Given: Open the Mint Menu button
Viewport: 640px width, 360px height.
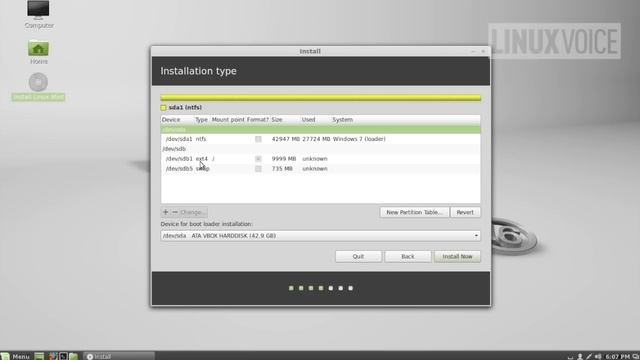Looking at the screenshot, I should coord(16,356).
